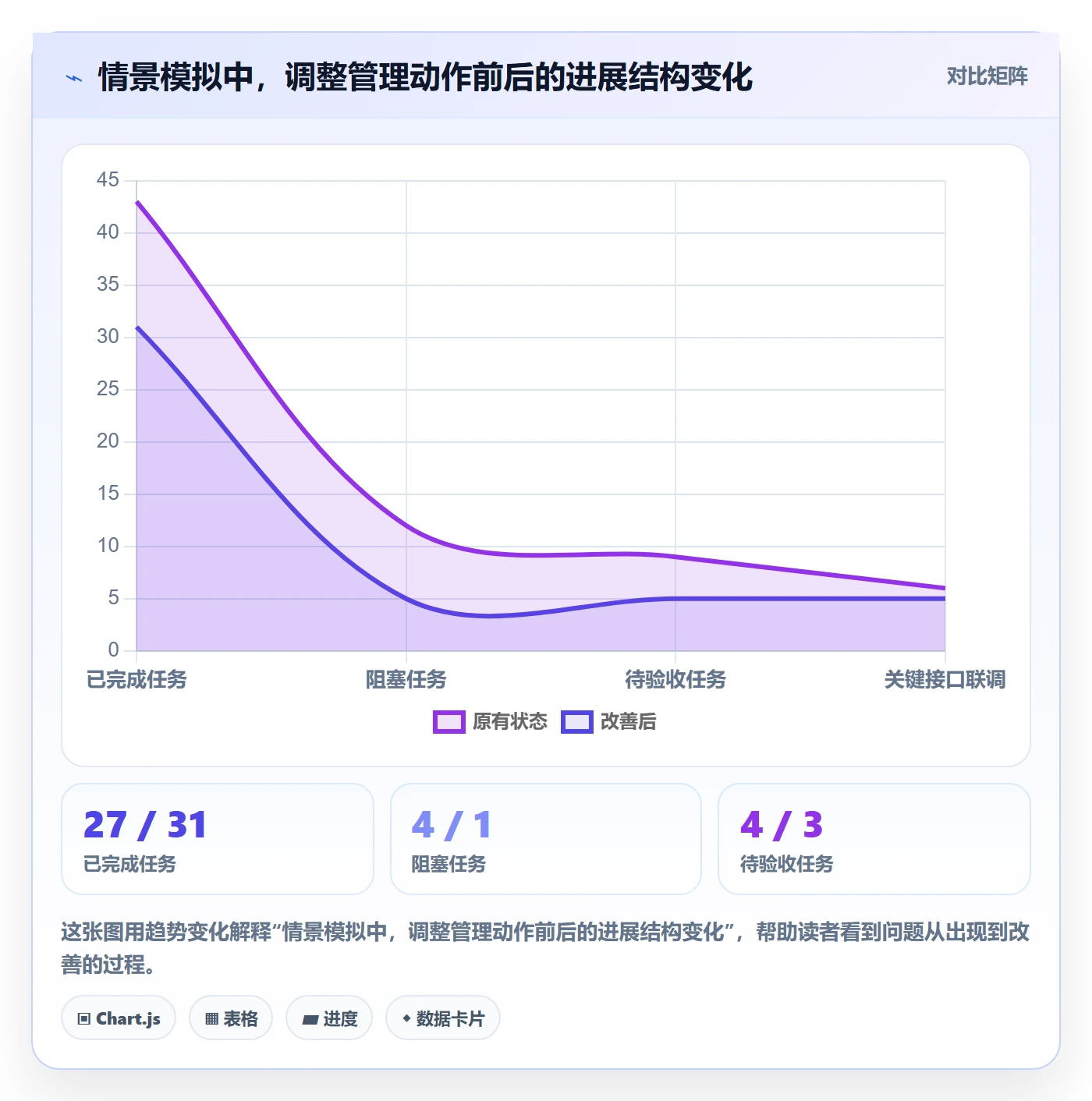Click the 15 y-axis tick value

[108, 494]
